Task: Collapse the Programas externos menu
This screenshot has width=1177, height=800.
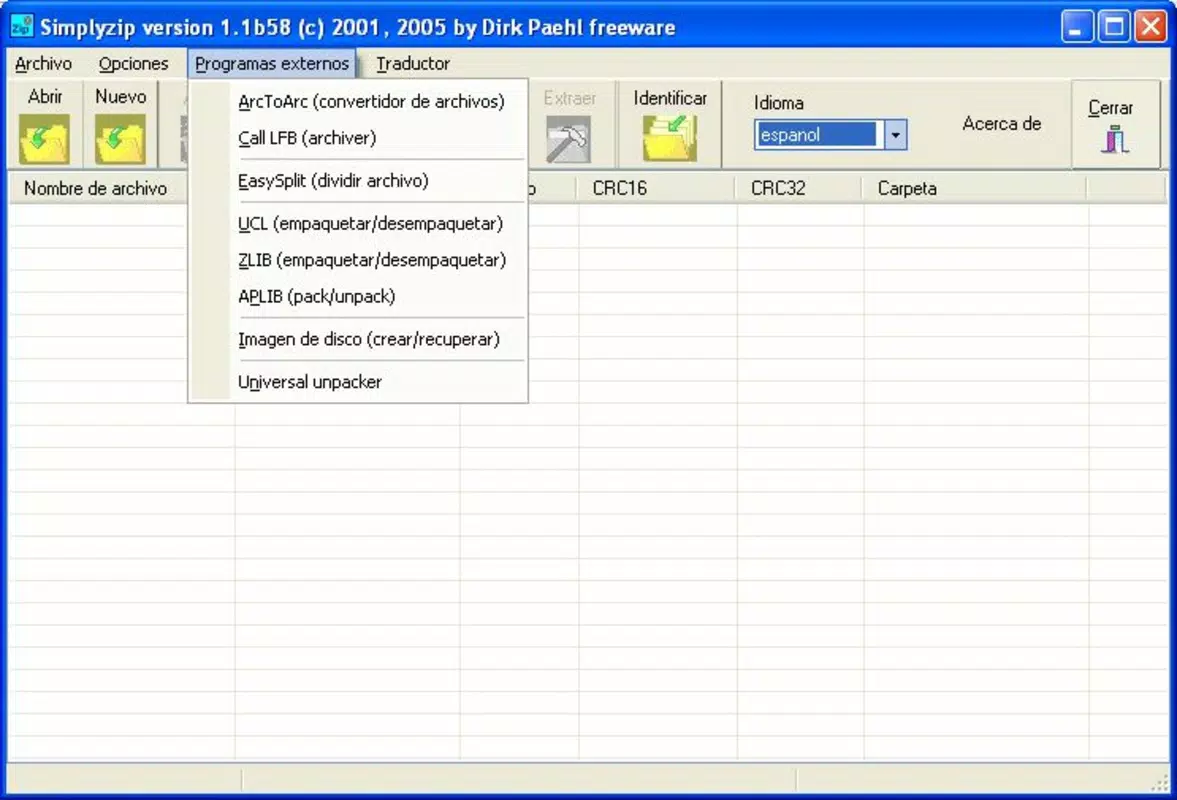Action: click(x=272, y=64)
